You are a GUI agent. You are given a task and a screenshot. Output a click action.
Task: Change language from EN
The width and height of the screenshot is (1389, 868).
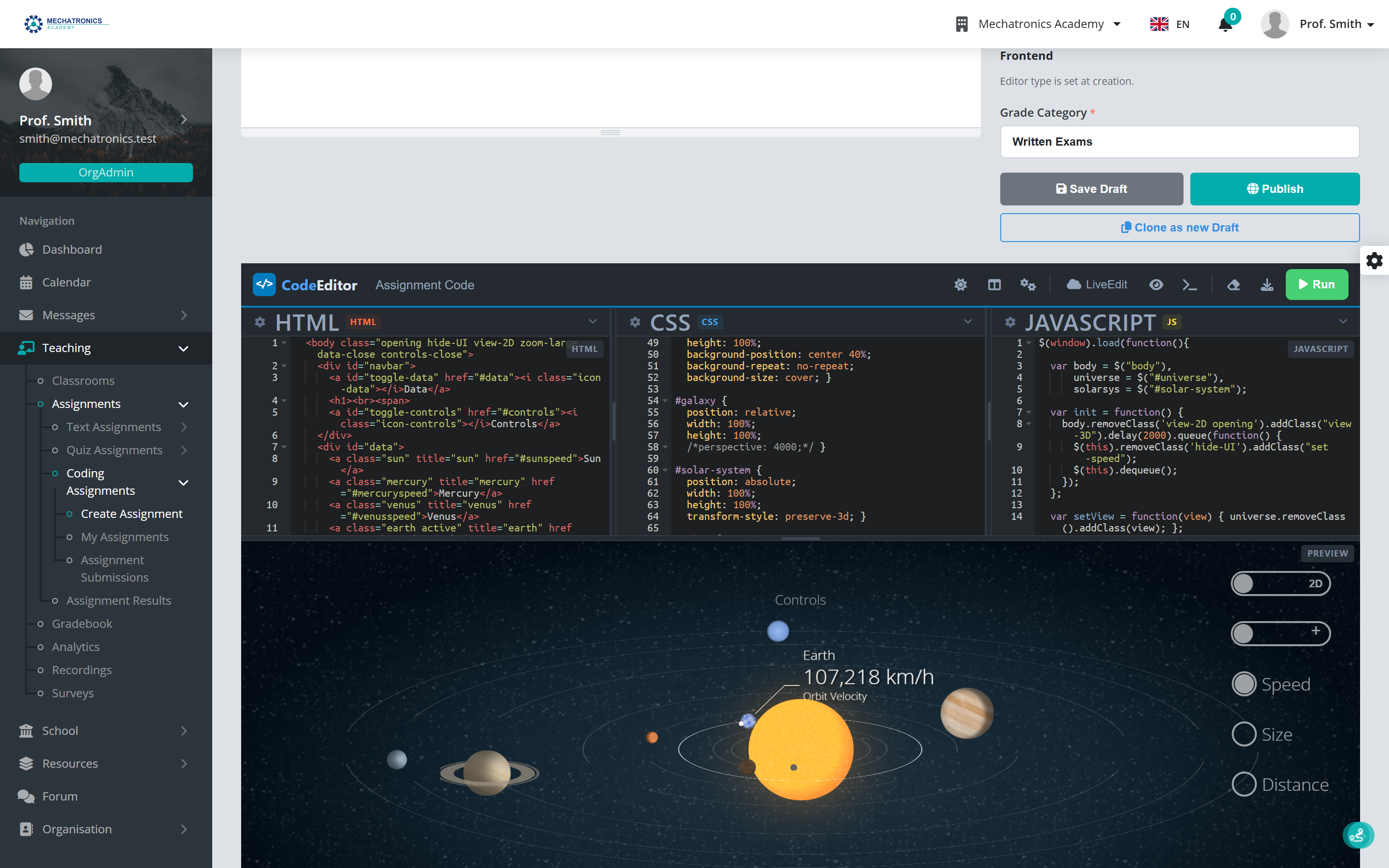(x=1170, y=24)
